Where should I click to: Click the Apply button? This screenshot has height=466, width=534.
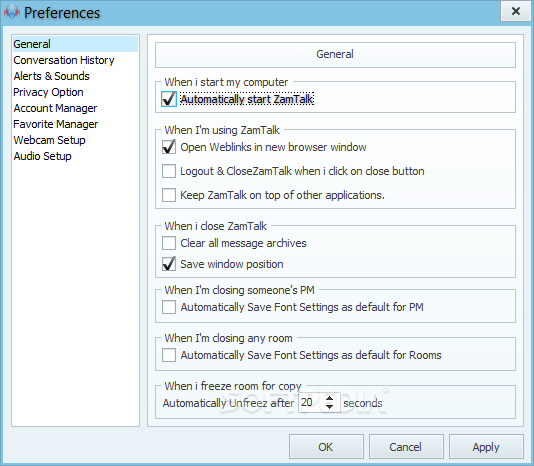tap(486, 447)
